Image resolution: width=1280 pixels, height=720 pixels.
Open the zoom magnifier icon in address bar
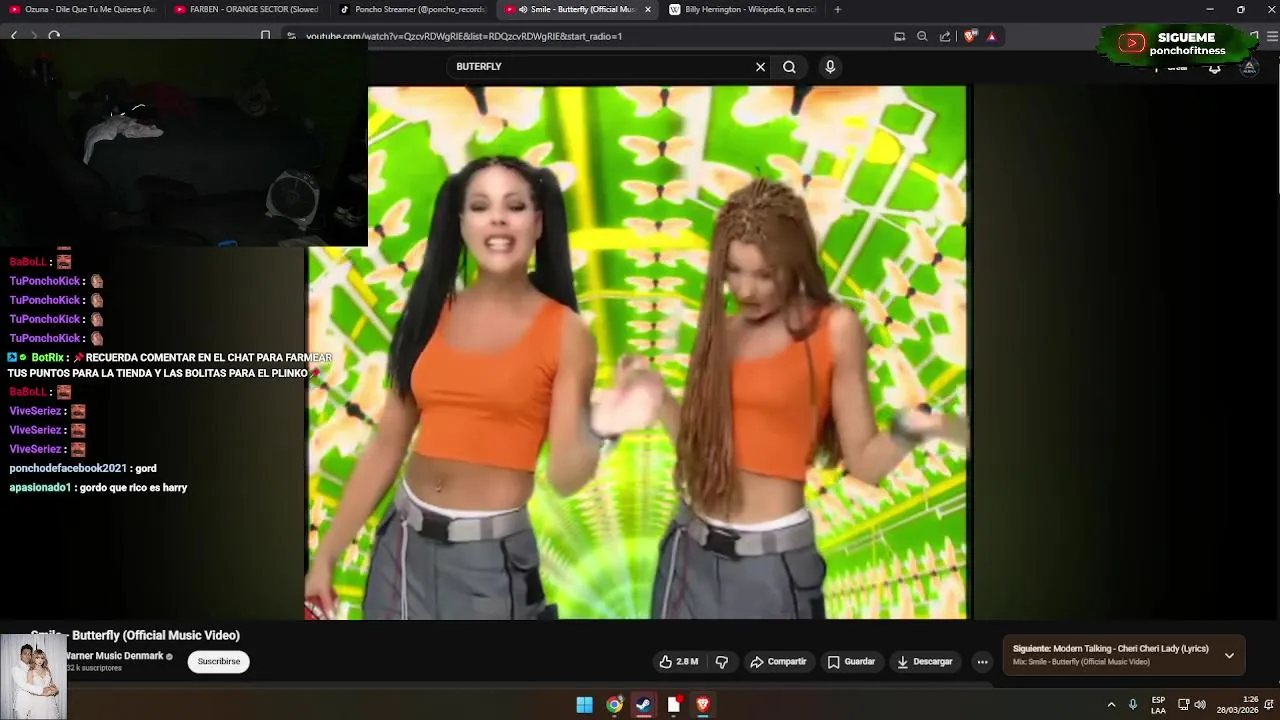(x=922, y=36)
